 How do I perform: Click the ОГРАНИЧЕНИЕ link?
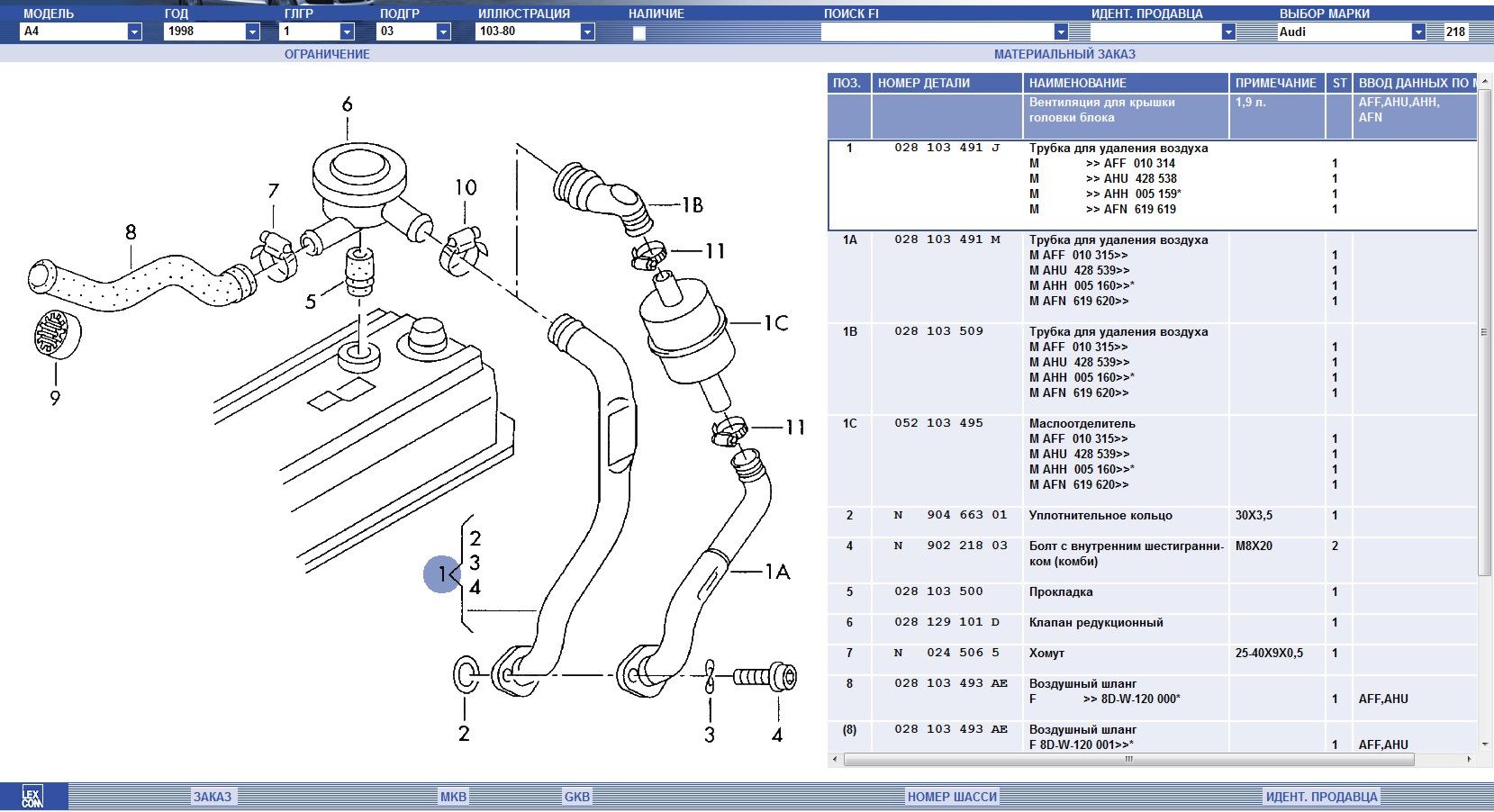pyautogui.click(x=327, y=54)
